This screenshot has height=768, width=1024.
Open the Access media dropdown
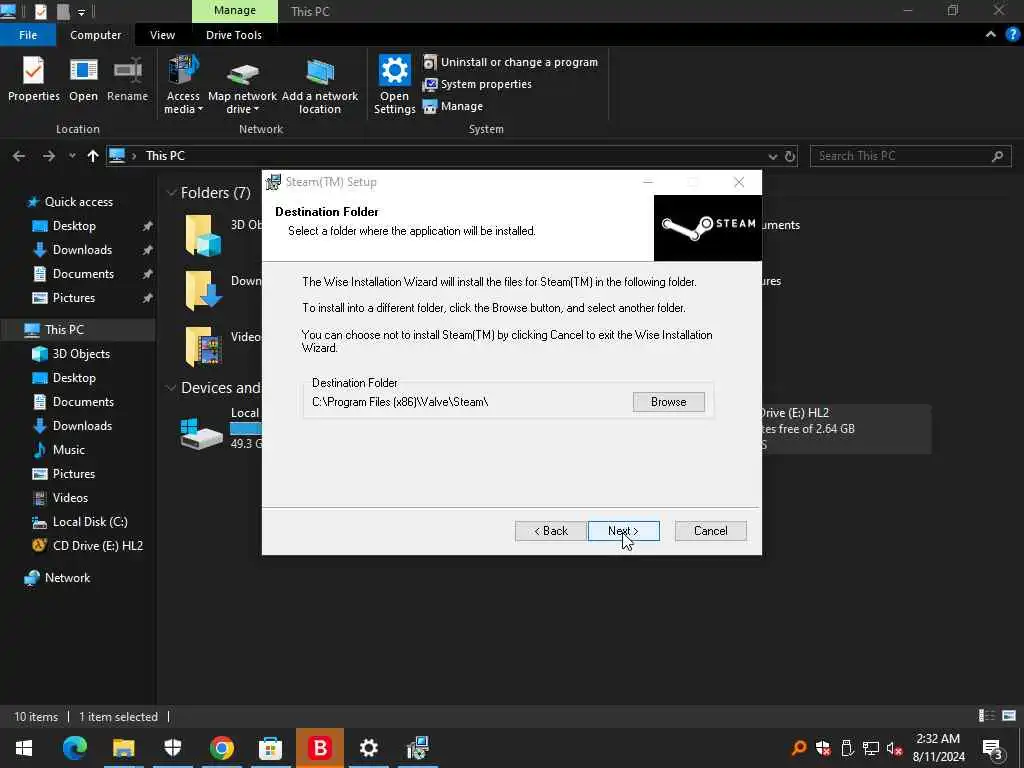pyautogui.click(x=184, y=85)
